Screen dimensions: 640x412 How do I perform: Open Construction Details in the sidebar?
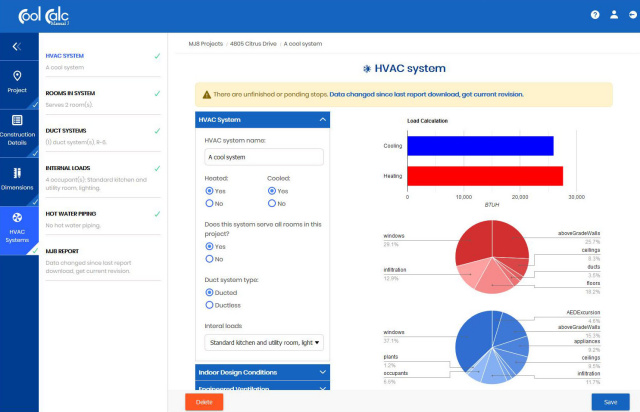[17, 128]
